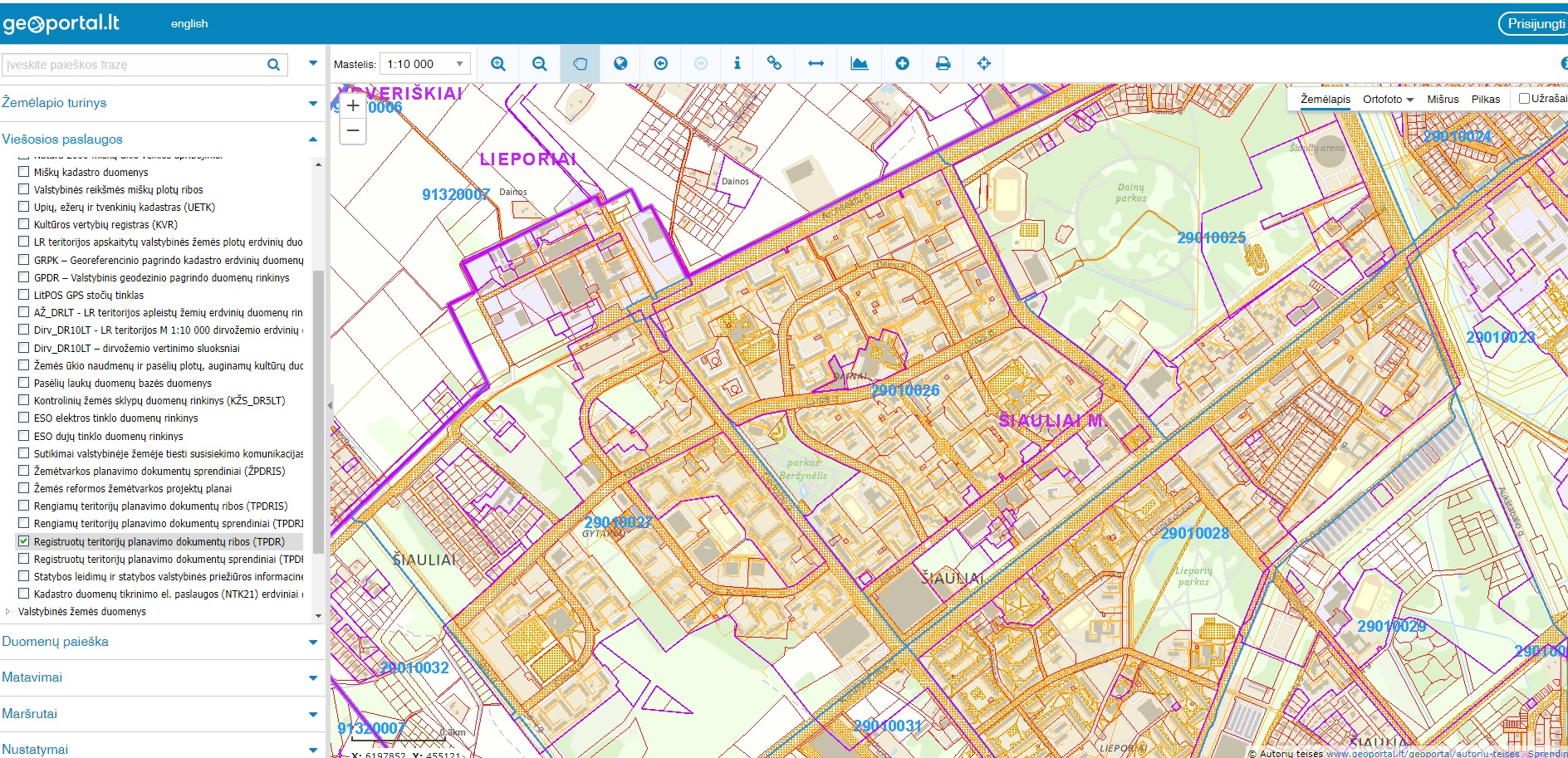Select the zoom out magnifier tool
This screenshot has width=1568, height=758.
(x=539, y=64)
